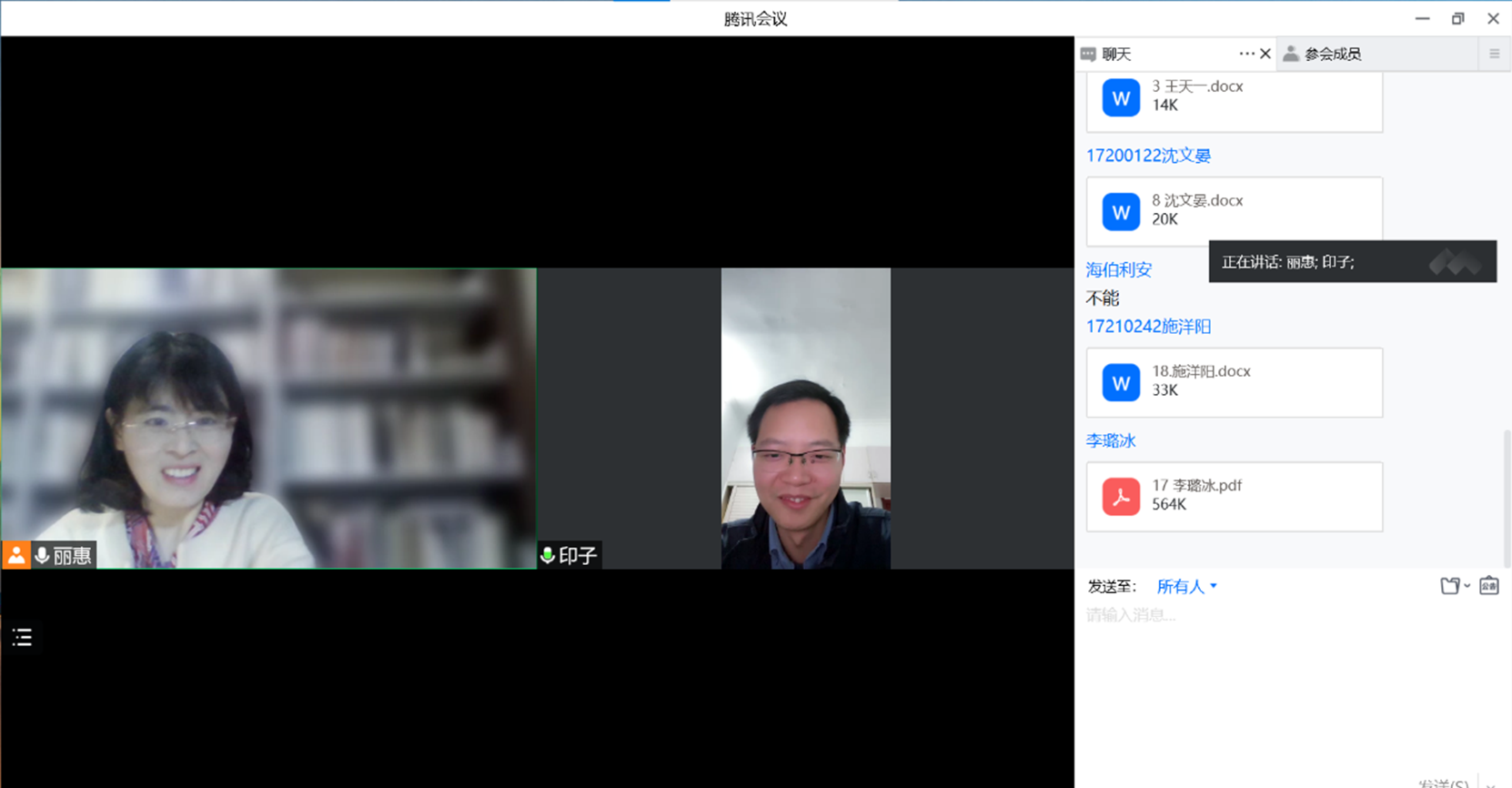The image size is (1512, 788).
Task: Click the send file folder icon
Action: pyautogui.click(x=1449, y=586)
